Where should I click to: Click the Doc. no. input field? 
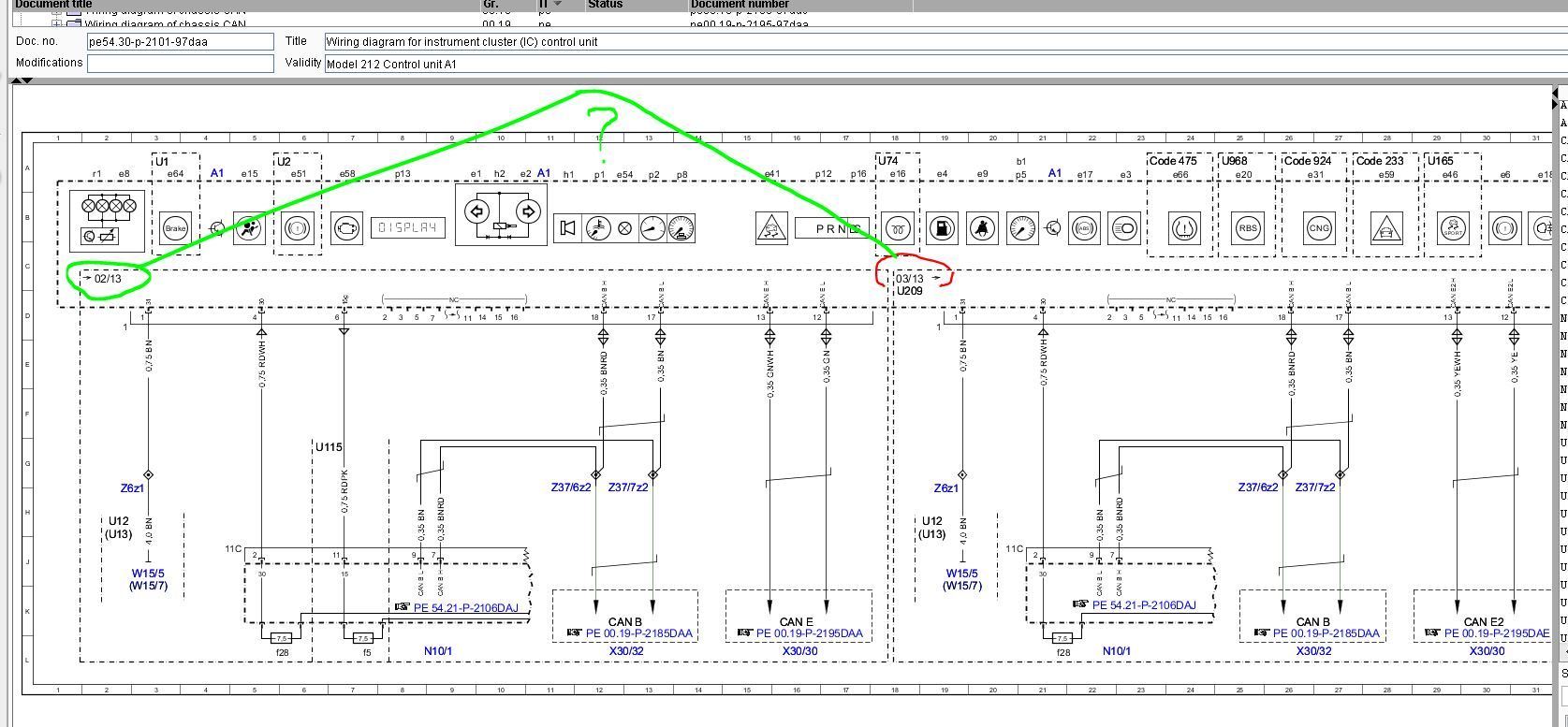180,42
